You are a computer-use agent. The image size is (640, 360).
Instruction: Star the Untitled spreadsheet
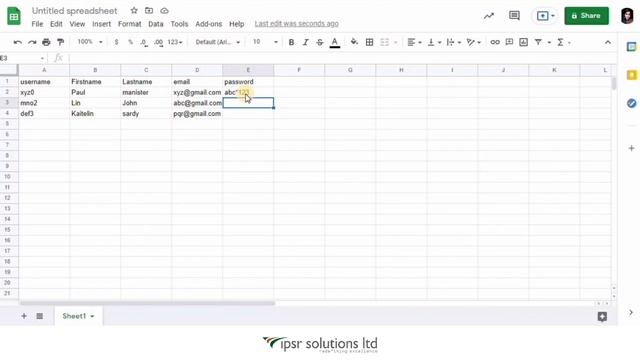[134, 11]
